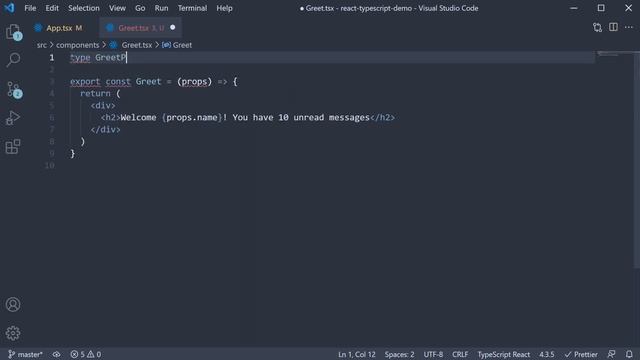Screen dimensions: 640x360
Task: Change end of line sequence CRLF
Action: tap(460, 354)
